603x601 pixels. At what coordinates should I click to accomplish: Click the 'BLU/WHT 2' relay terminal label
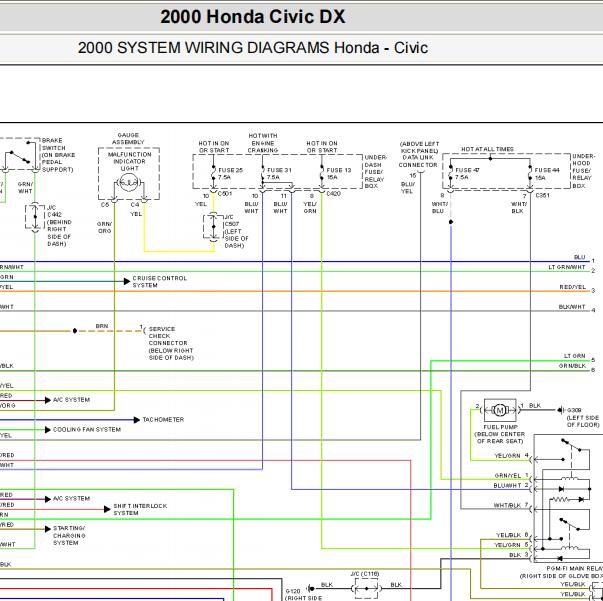click(x=511, y=486)
